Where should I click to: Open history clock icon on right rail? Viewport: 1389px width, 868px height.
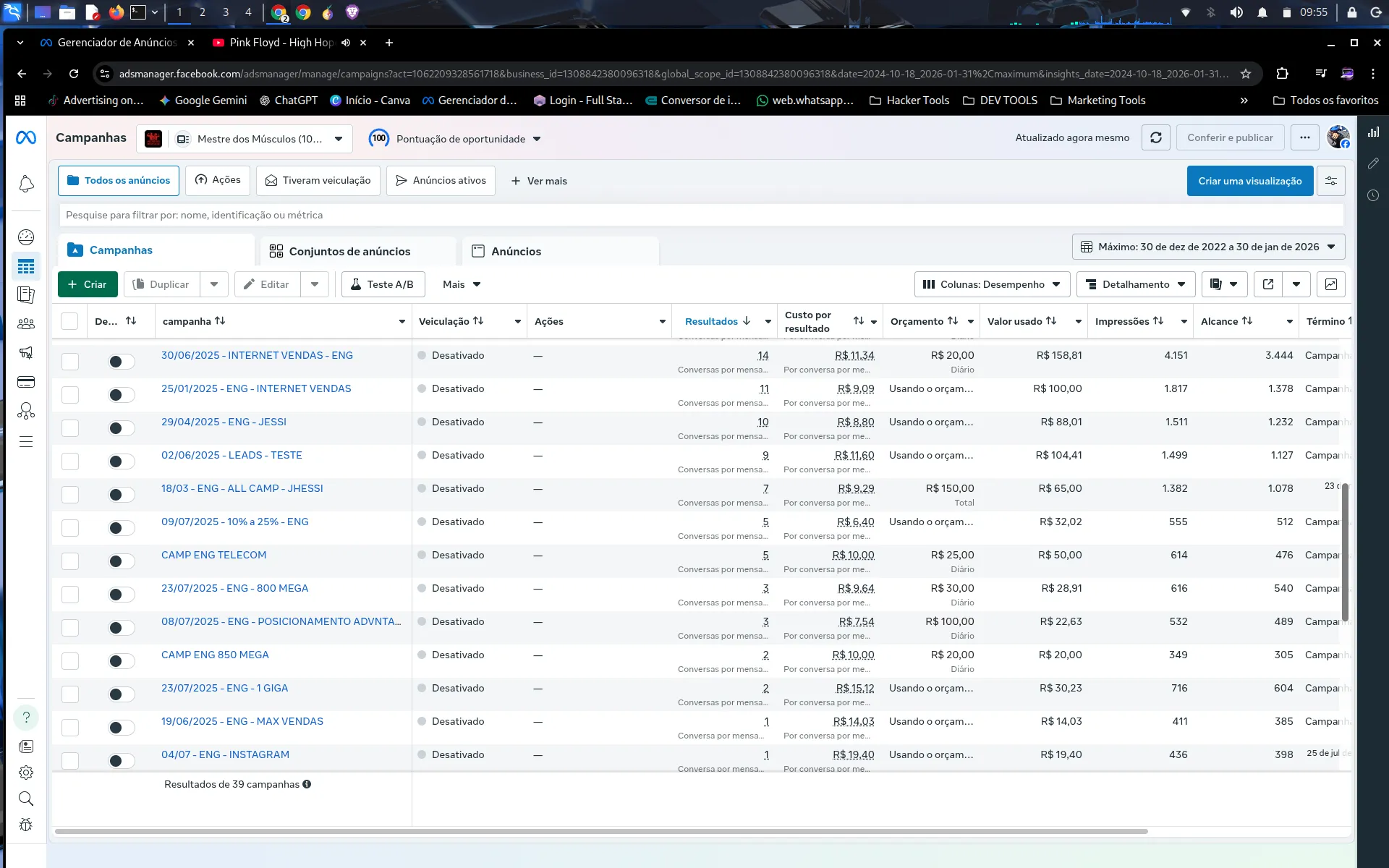(x=1373, y=195)
